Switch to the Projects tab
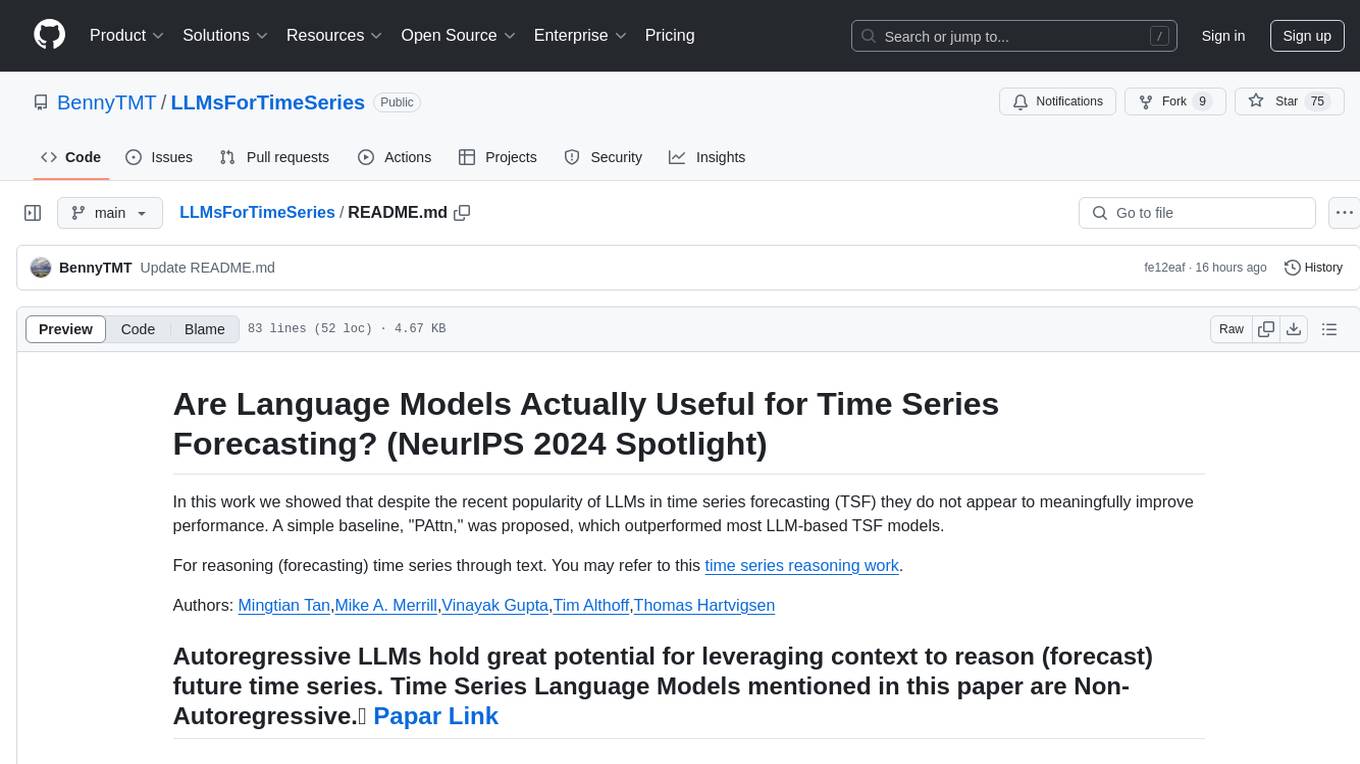 click(498, 157)
